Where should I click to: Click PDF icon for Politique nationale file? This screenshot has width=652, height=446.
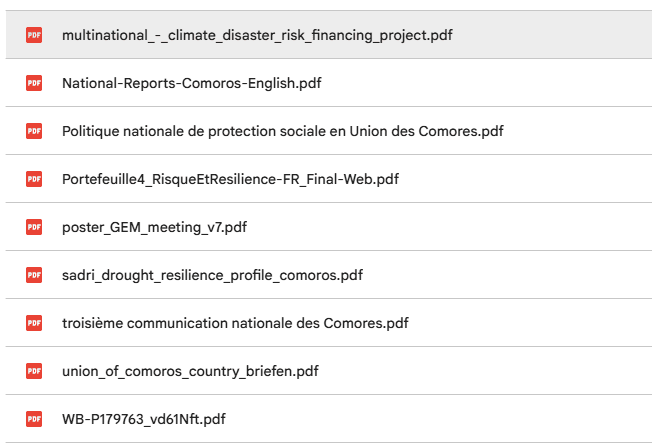(x=34, y=131)
